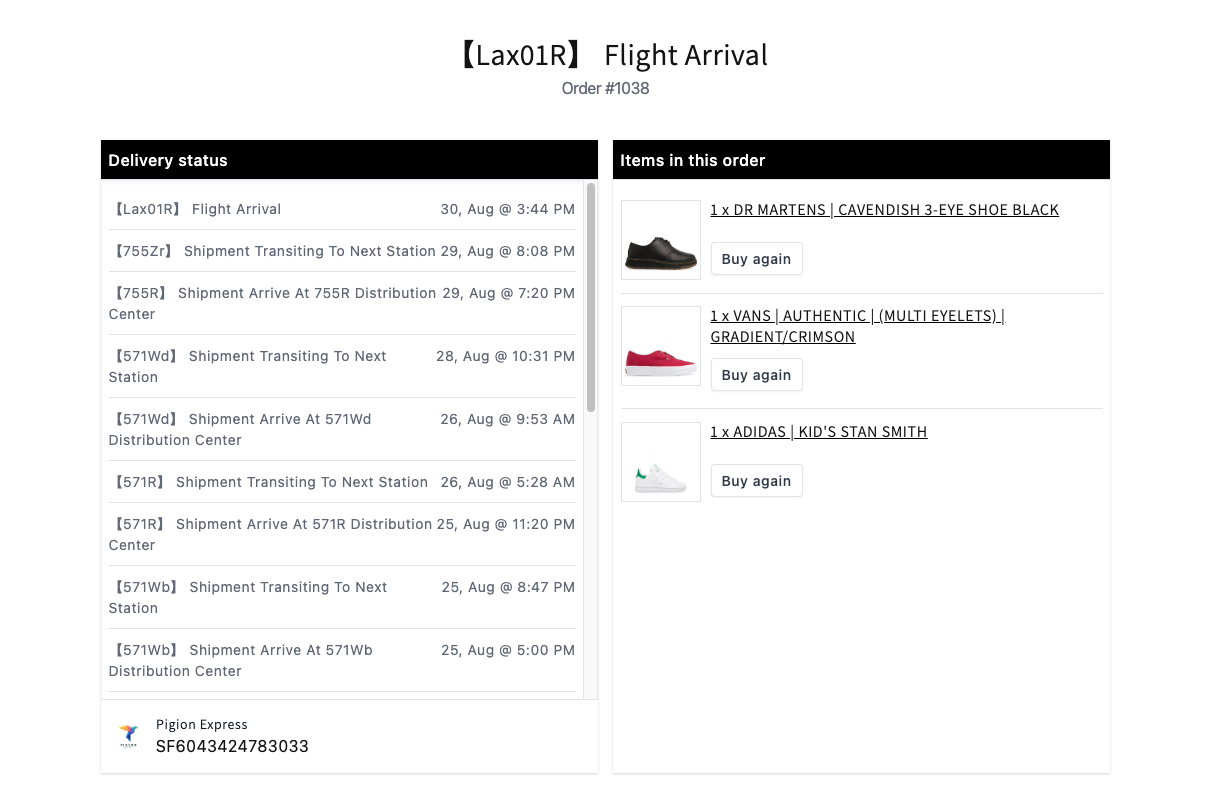Click the delivery status scrollbar thumb

coord(591,297)
